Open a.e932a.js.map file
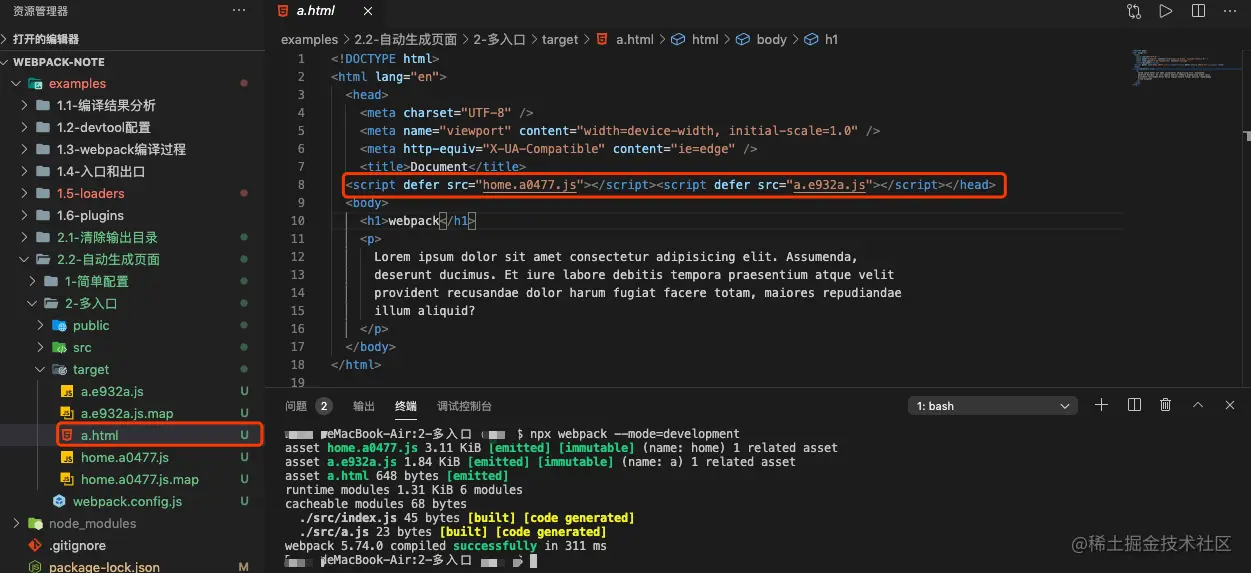The height and width of the screenshot is (573, 1251). [127, 413]
